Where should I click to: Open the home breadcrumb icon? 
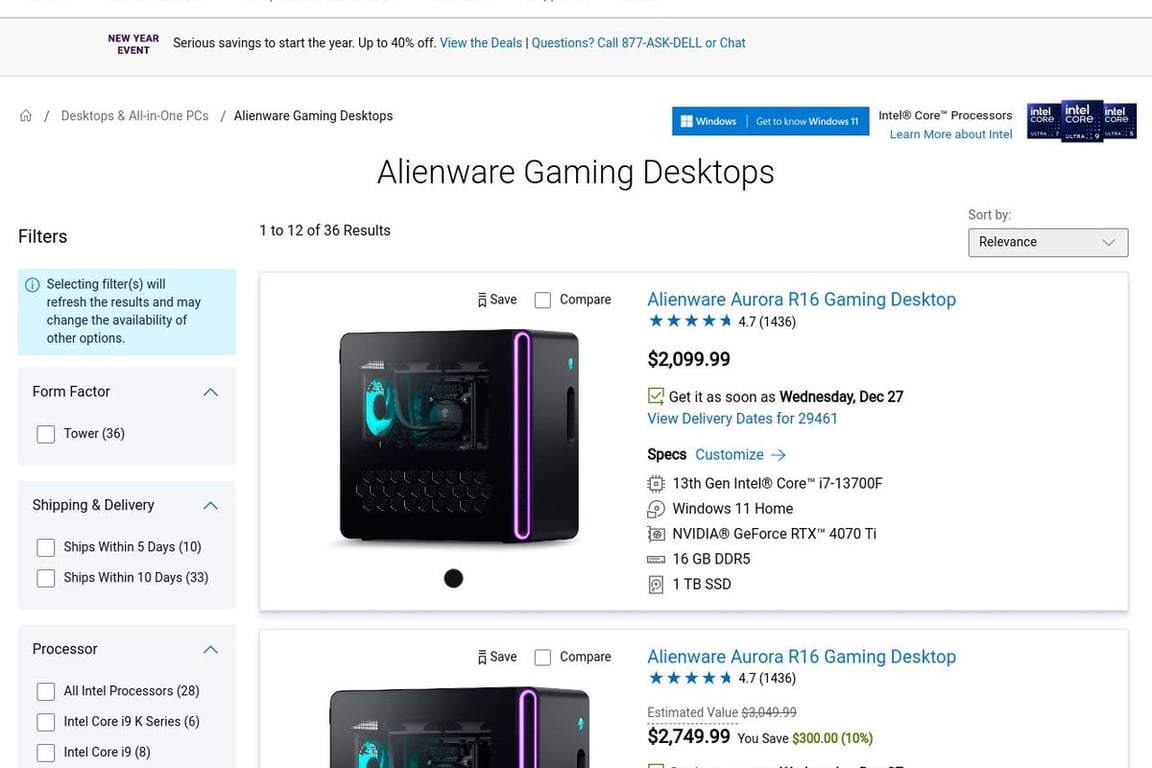[25, 114]
